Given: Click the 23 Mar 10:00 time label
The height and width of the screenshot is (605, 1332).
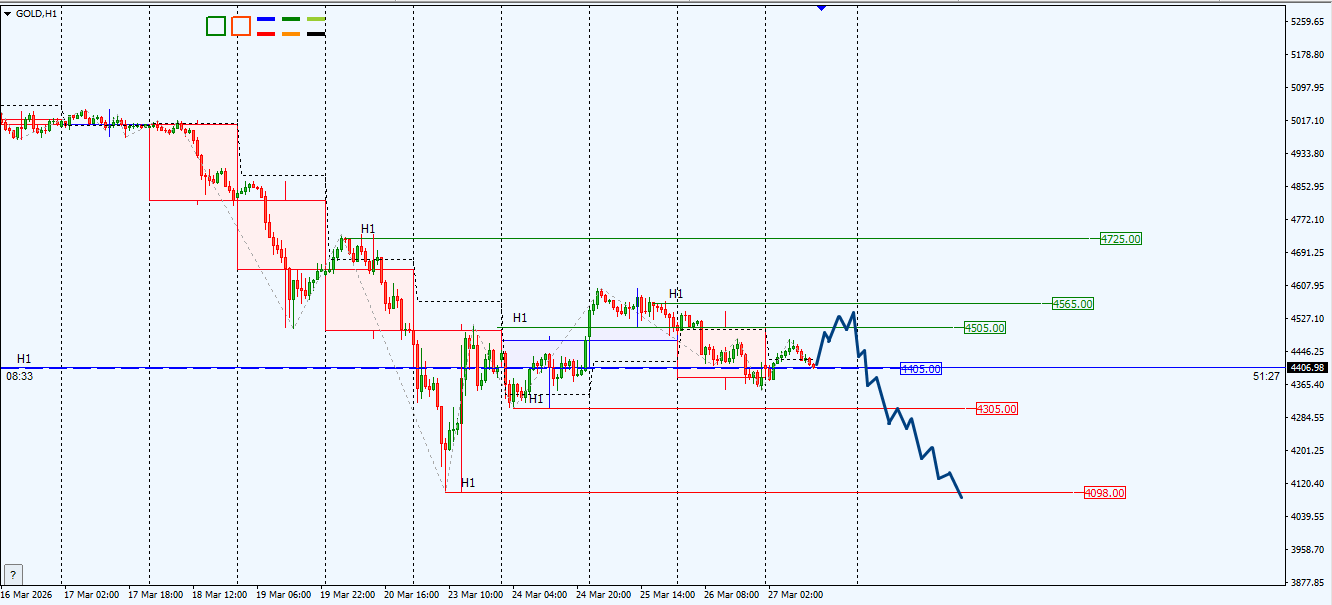Looking at the screenshot, I should click(x=474, y=594).
